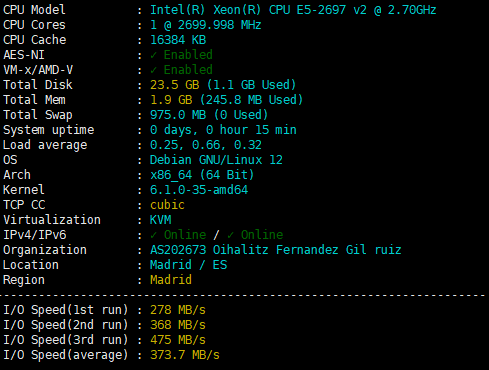Screen dimensions: 489x370
Task: Select organization 'AS202673 Oihalitz Fernandez Gil ruiz'
Action: 275,250
